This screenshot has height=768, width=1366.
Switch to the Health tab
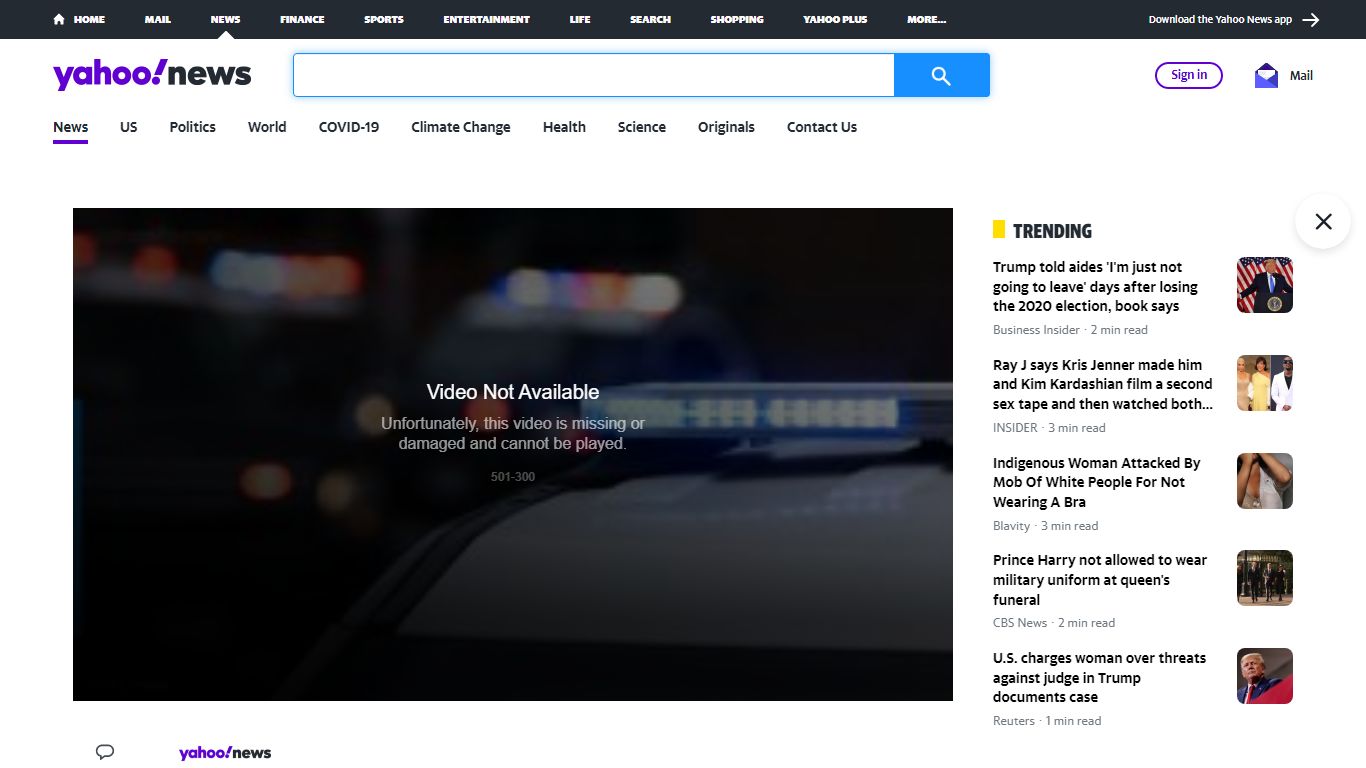pyautogui.click(x=564, y=127)
